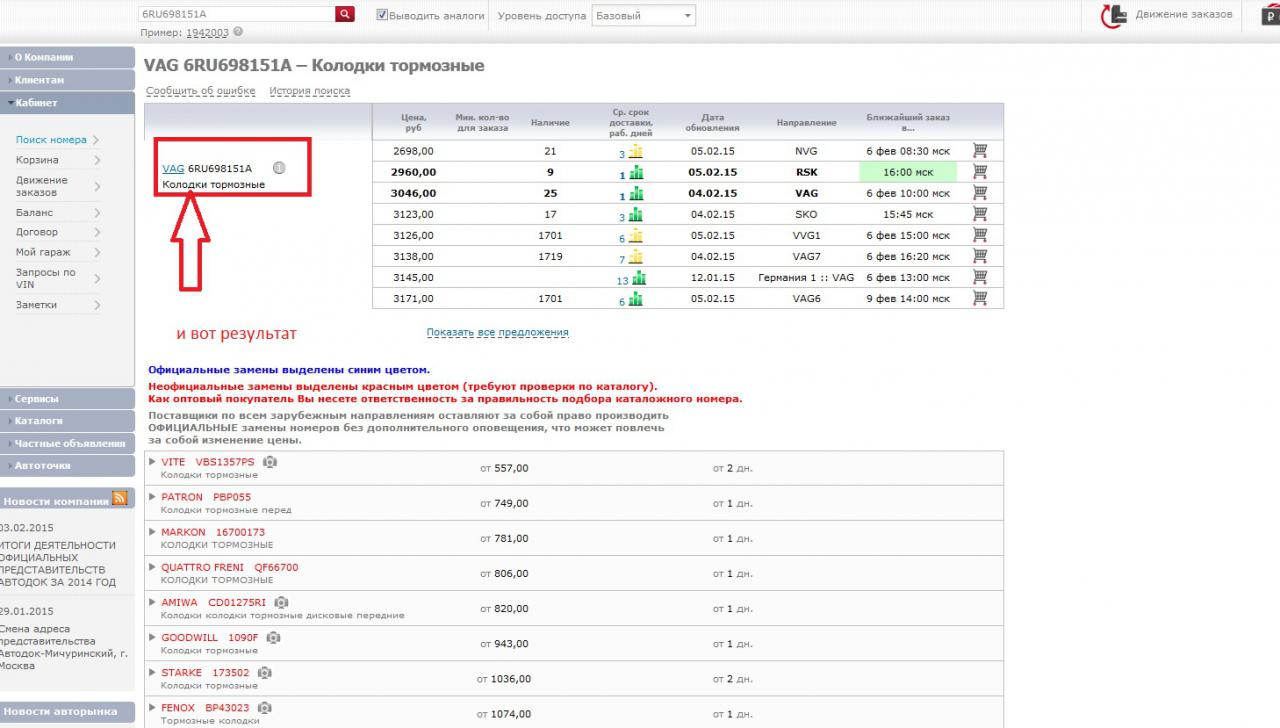This screenshot has width=1280, height=728.
Task: Open the Новости авторынка panel header
Action: [67, 712]
